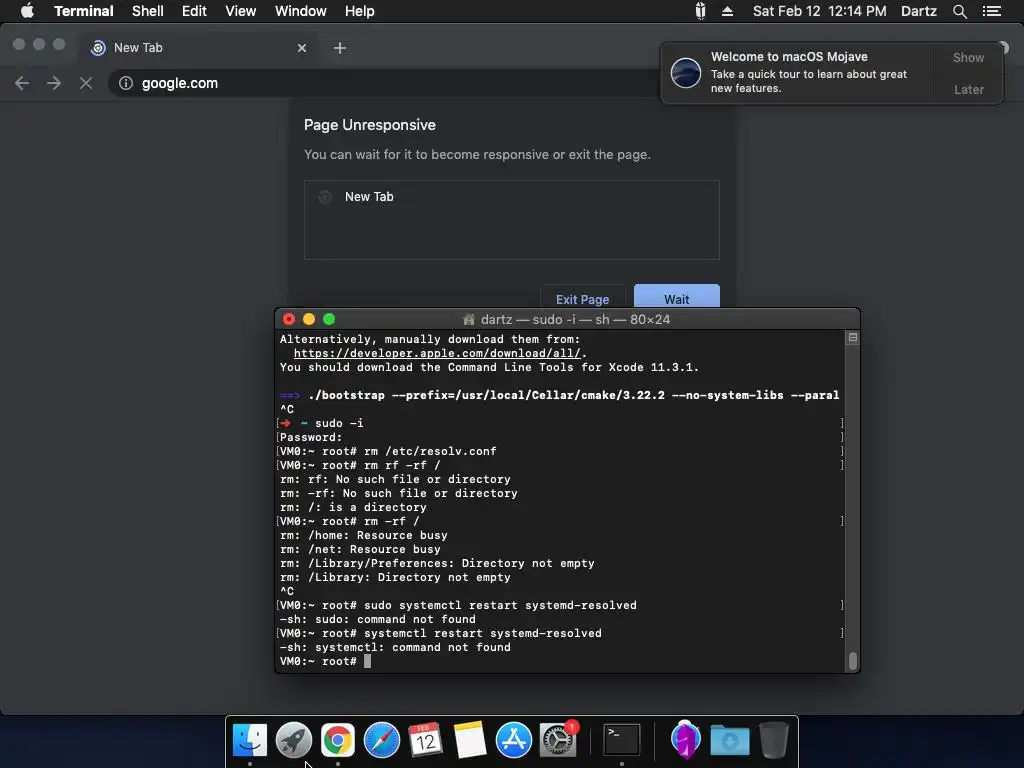
Task: Open App Store from the Dock
Action: pos(514,740)
